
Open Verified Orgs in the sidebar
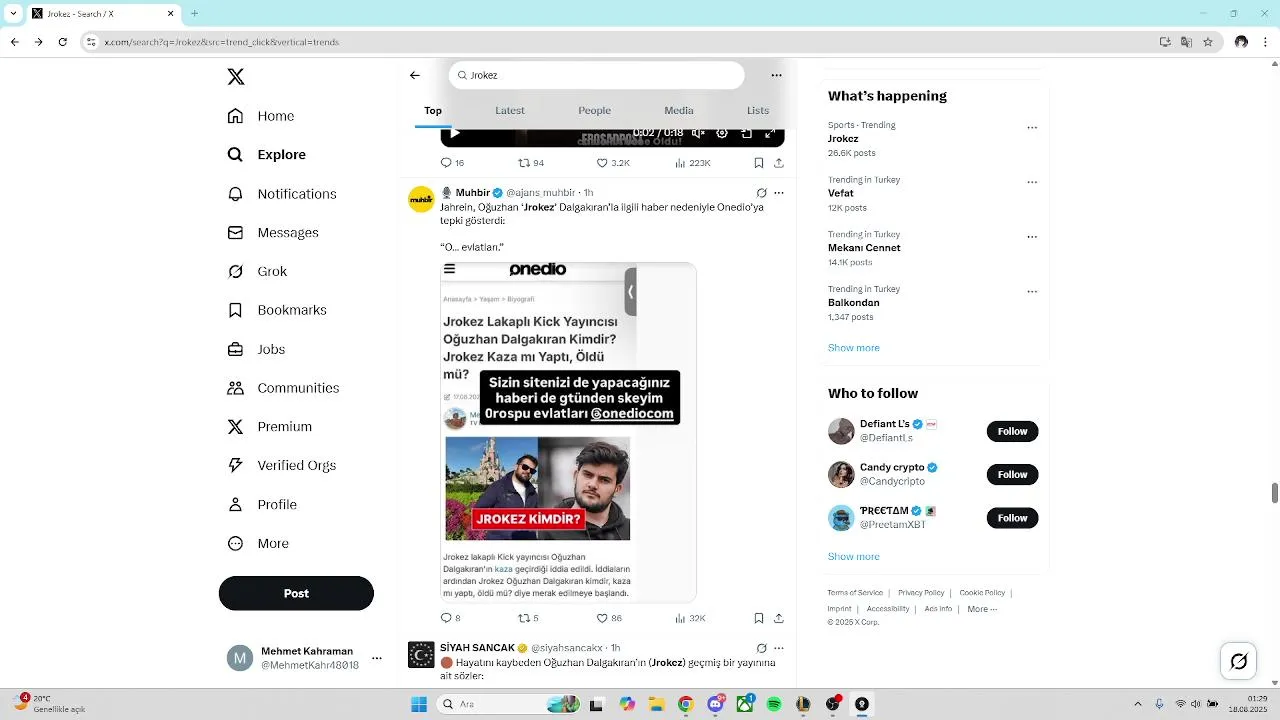click(x=281, y=466)
